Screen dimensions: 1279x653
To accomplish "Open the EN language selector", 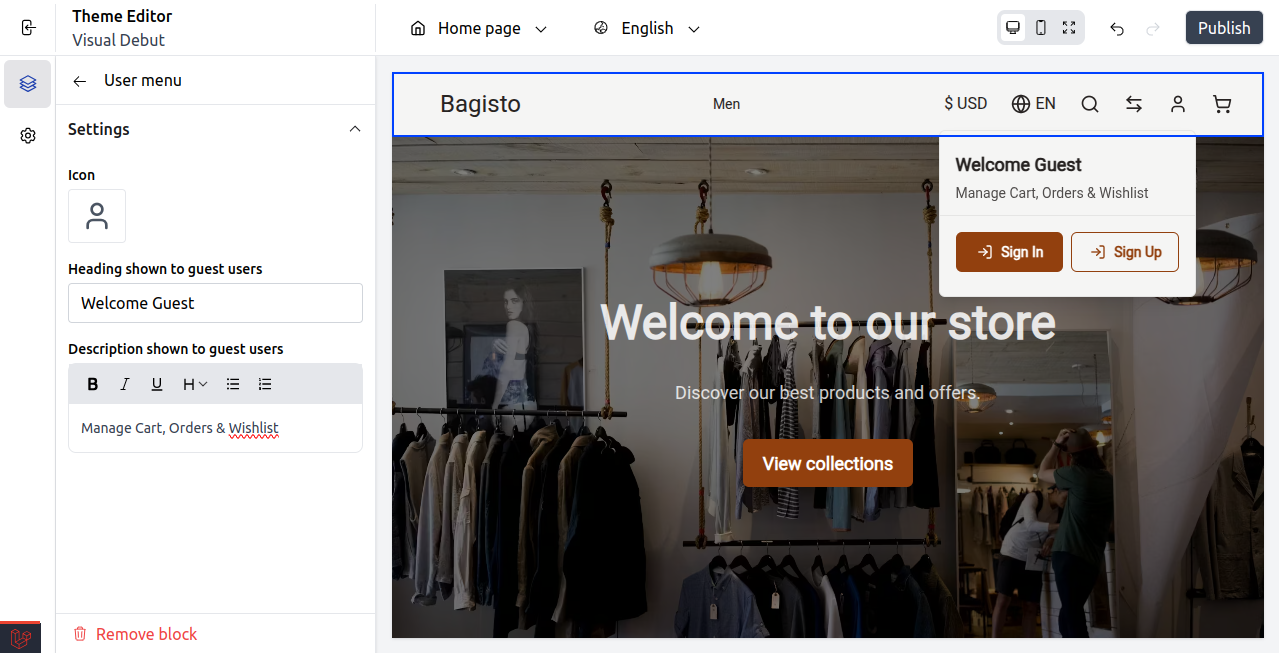I will click(x=1034, y=104).
